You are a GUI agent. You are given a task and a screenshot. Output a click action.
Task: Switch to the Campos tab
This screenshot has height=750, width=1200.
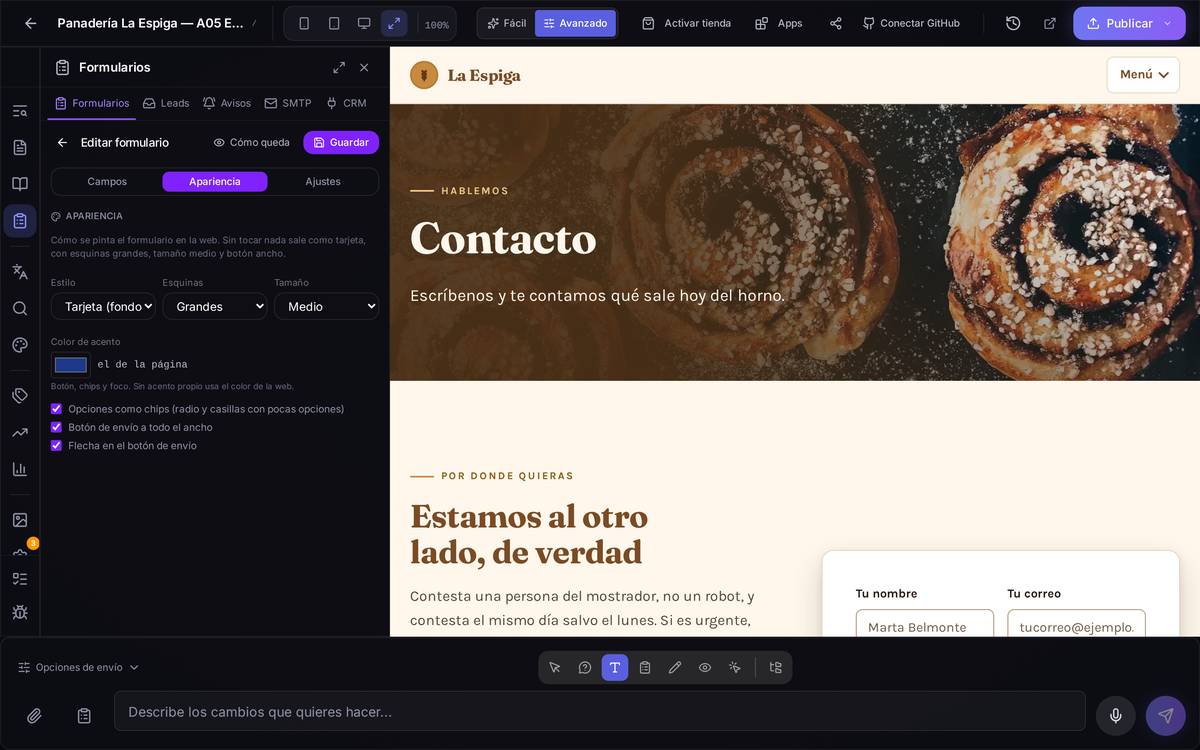pos(107,181)
